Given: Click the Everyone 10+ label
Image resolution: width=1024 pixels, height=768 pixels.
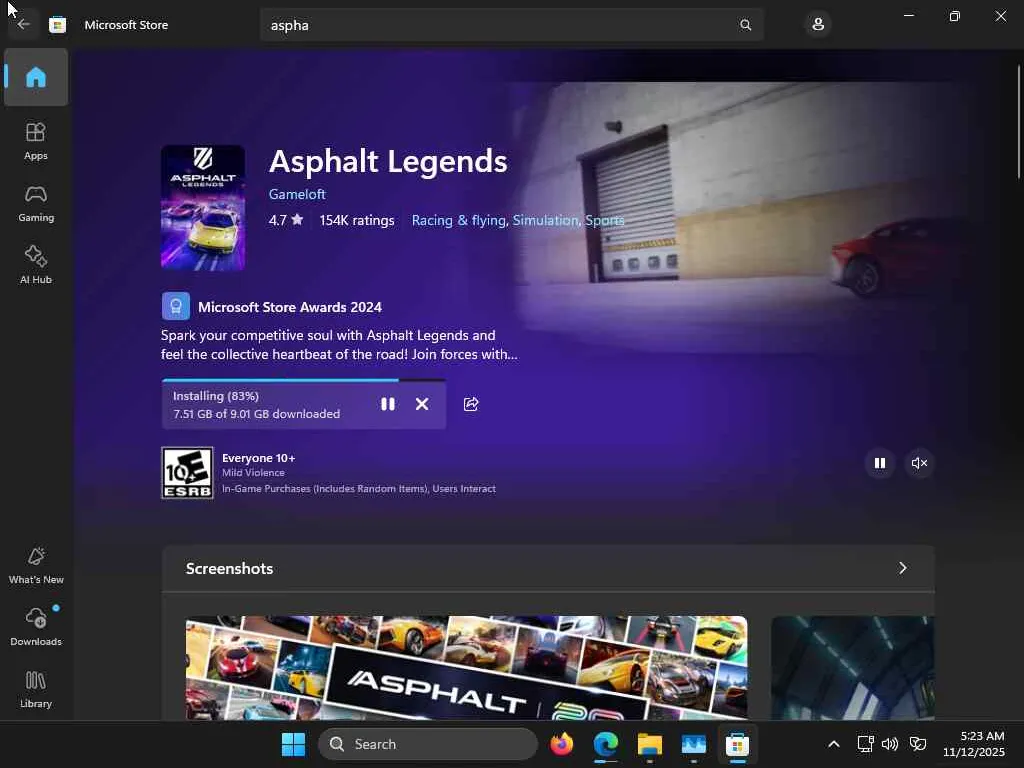Looking at the screenshot, I should 259,458.
